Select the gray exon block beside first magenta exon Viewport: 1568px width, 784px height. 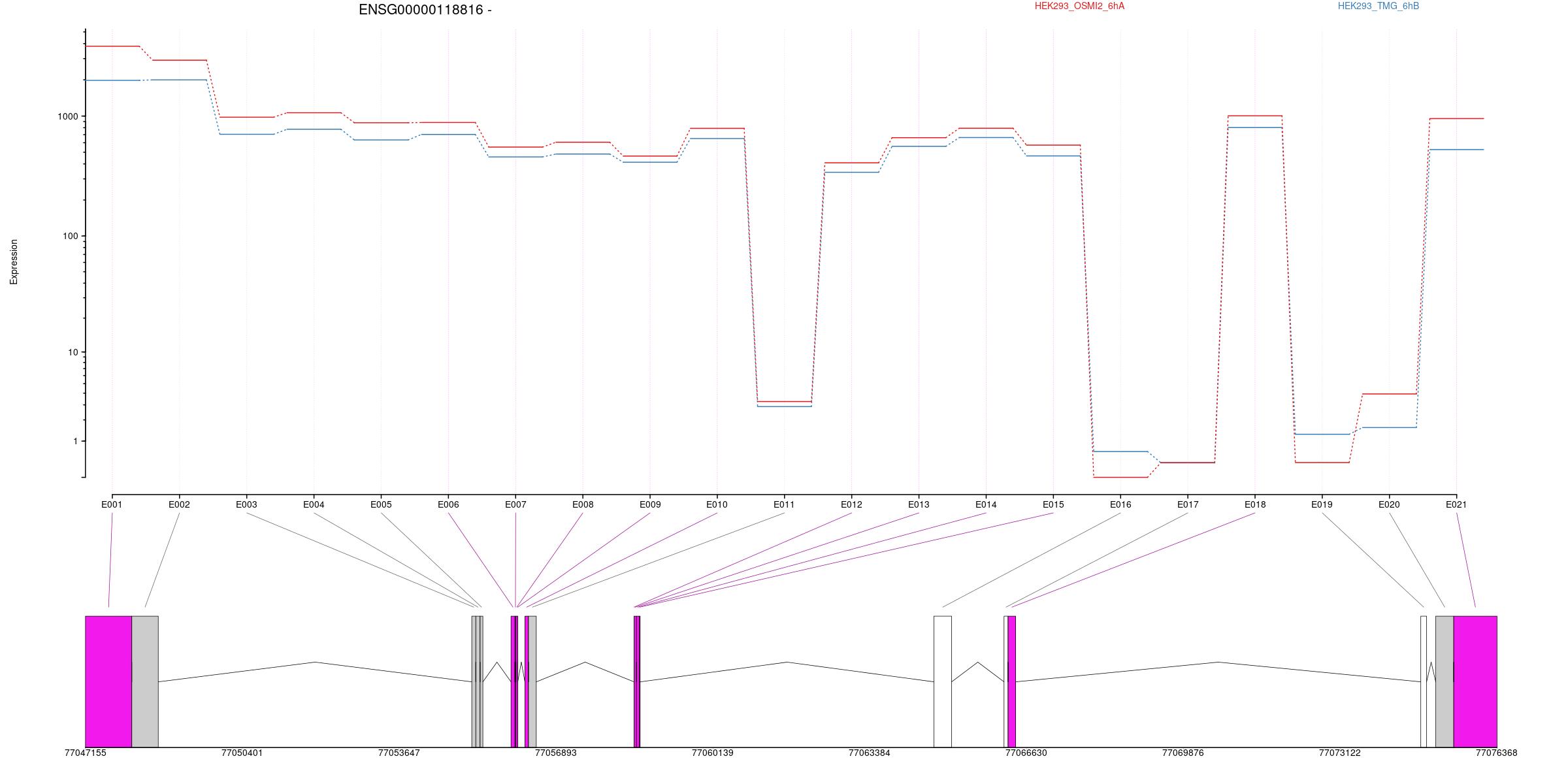pos(145,681)
